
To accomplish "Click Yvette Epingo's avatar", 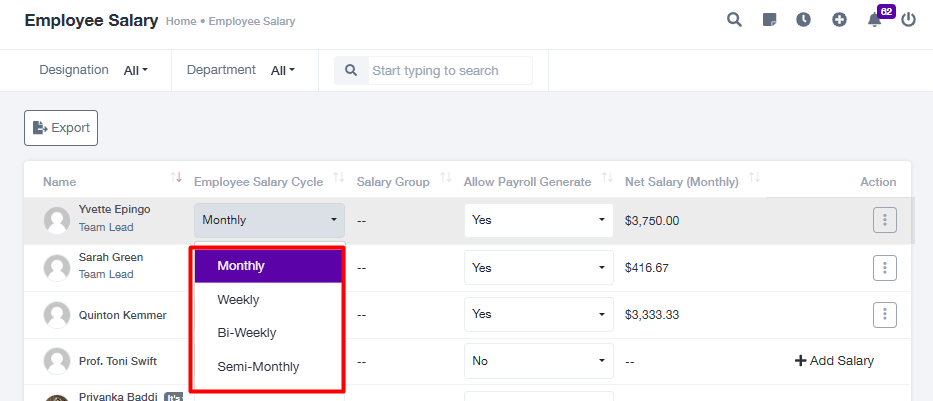I will (57, 220).
